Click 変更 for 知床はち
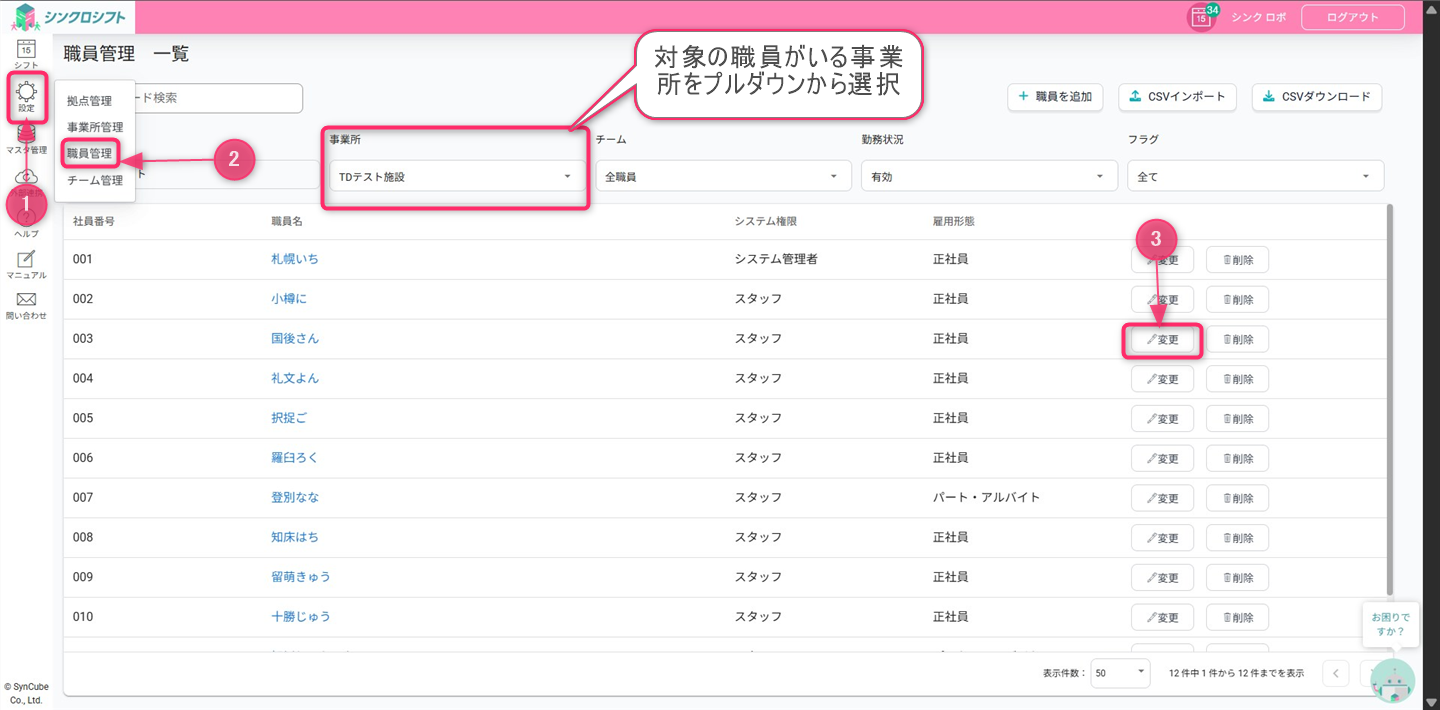Viewport: 1440px width, 710px height. pos(1162,538)
